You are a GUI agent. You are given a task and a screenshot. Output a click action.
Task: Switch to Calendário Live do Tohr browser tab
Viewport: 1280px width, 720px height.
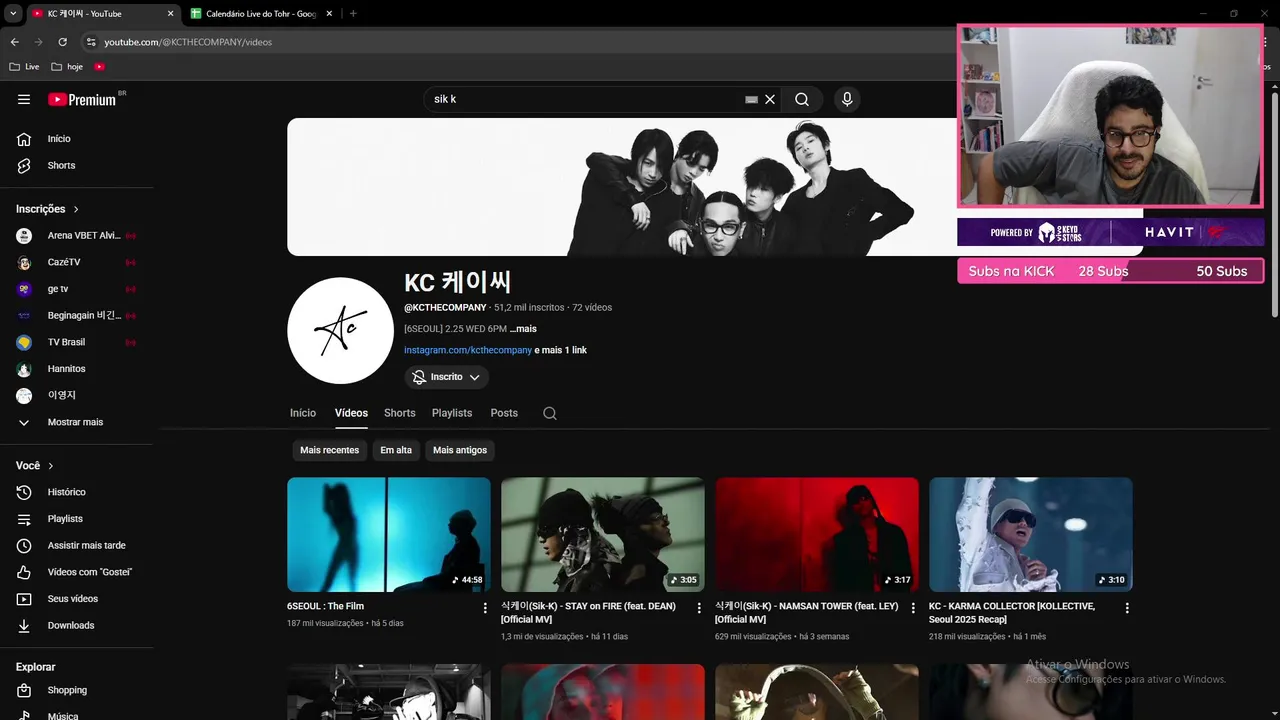click(x=261, y=14)
